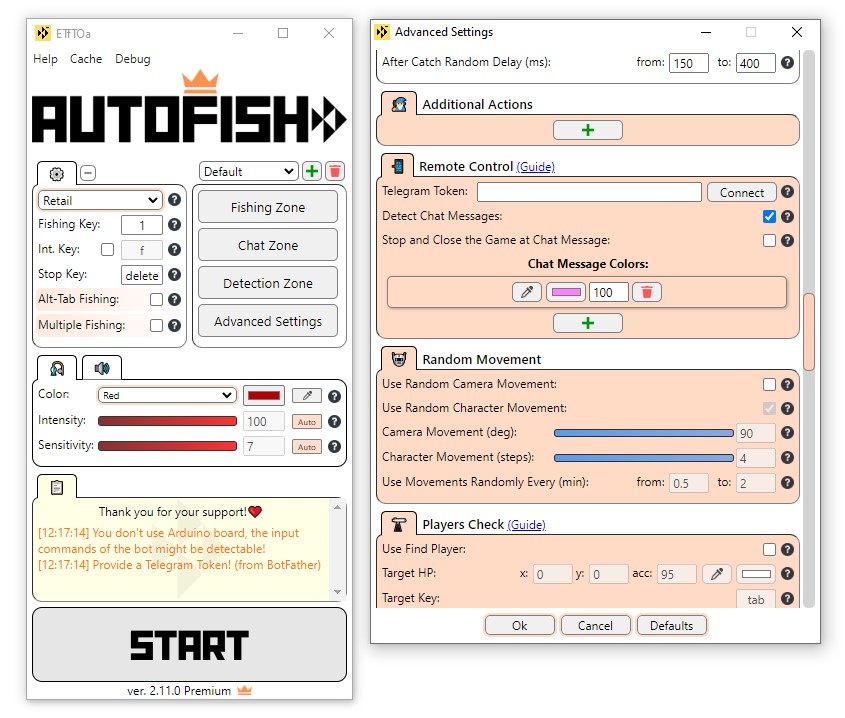
Task: Click the Fishing Key input field
Action: pos(142,225)
